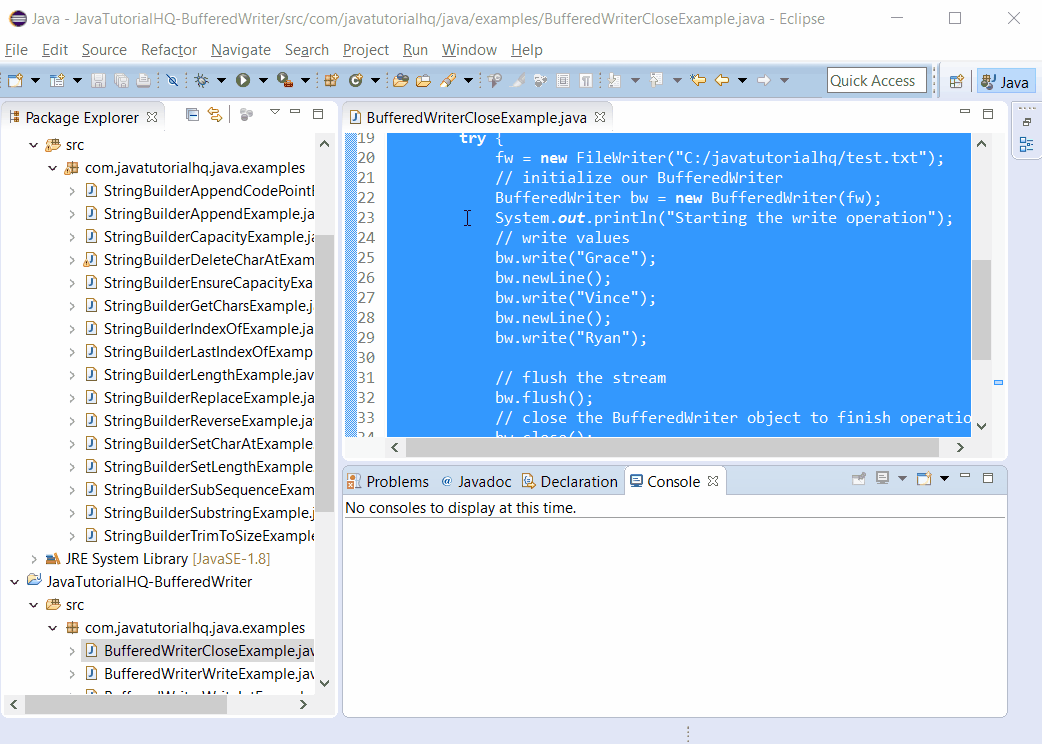The image size is (1042, 744).
Task: Toggle the Java perspective button
Action: coord(1005,80)
